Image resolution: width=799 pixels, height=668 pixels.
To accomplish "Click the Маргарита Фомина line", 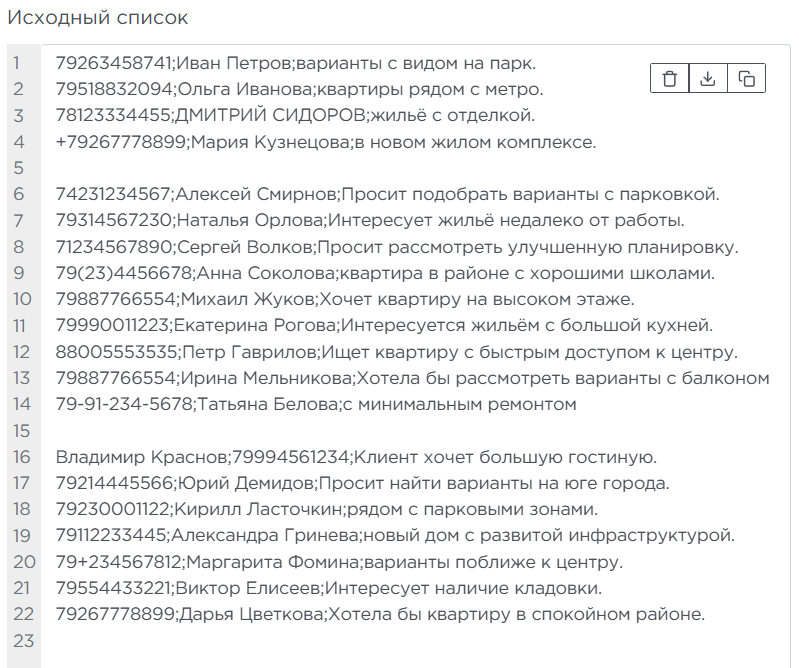I will (x=339, y=562).
